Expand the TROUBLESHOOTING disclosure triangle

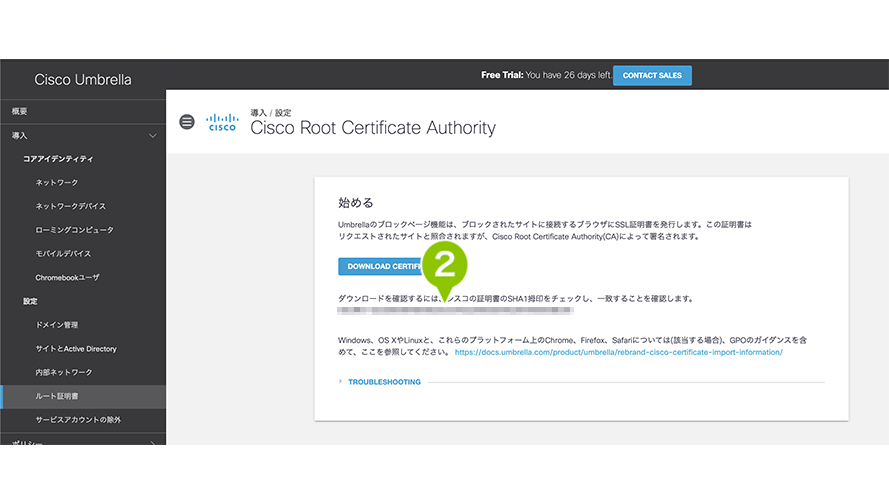pyautogui.click(x=340, y=382)
